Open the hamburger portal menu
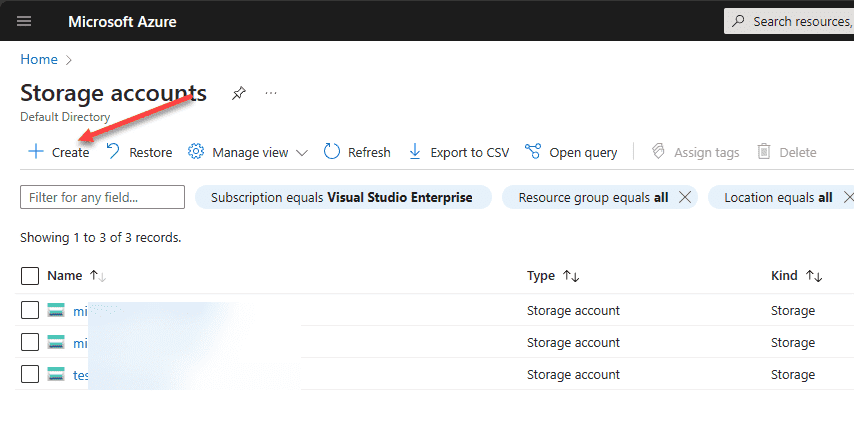 tap(24, 21)
